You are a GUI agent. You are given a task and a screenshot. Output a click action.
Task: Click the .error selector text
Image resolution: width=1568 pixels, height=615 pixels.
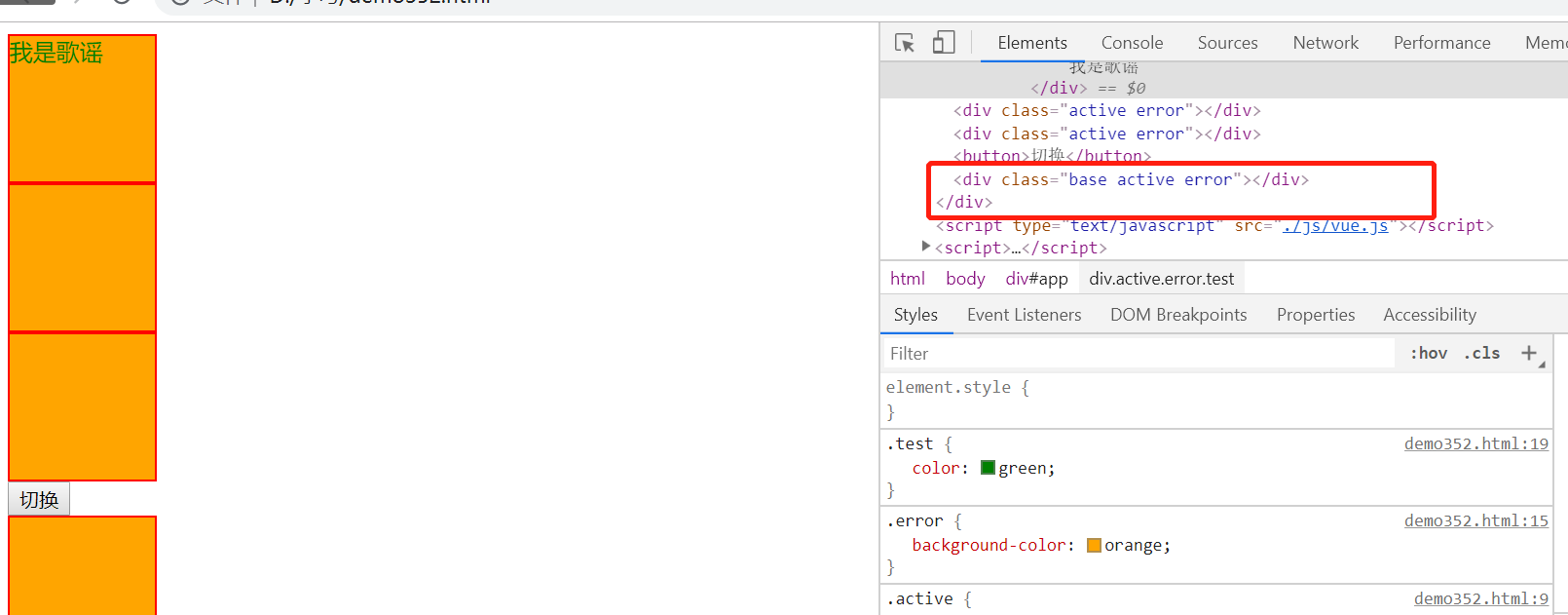(915, 520)
